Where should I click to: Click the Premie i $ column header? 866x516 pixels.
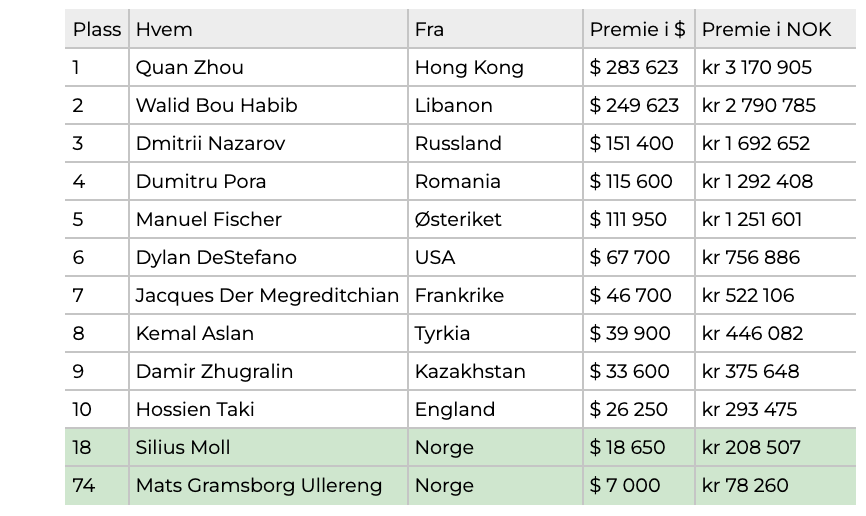coord(638,29)
